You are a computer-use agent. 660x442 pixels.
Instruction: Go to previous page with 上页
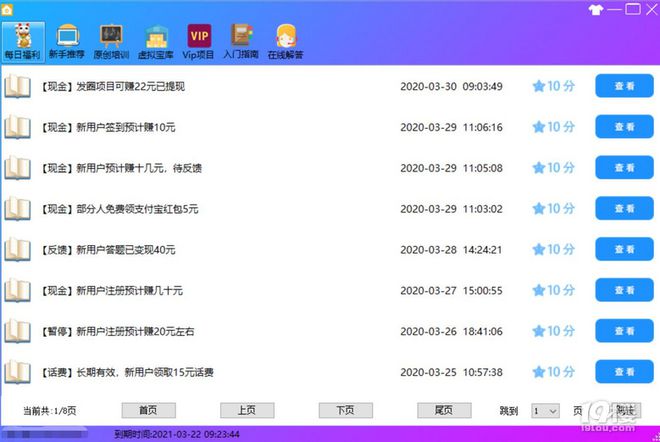(247, 410)
